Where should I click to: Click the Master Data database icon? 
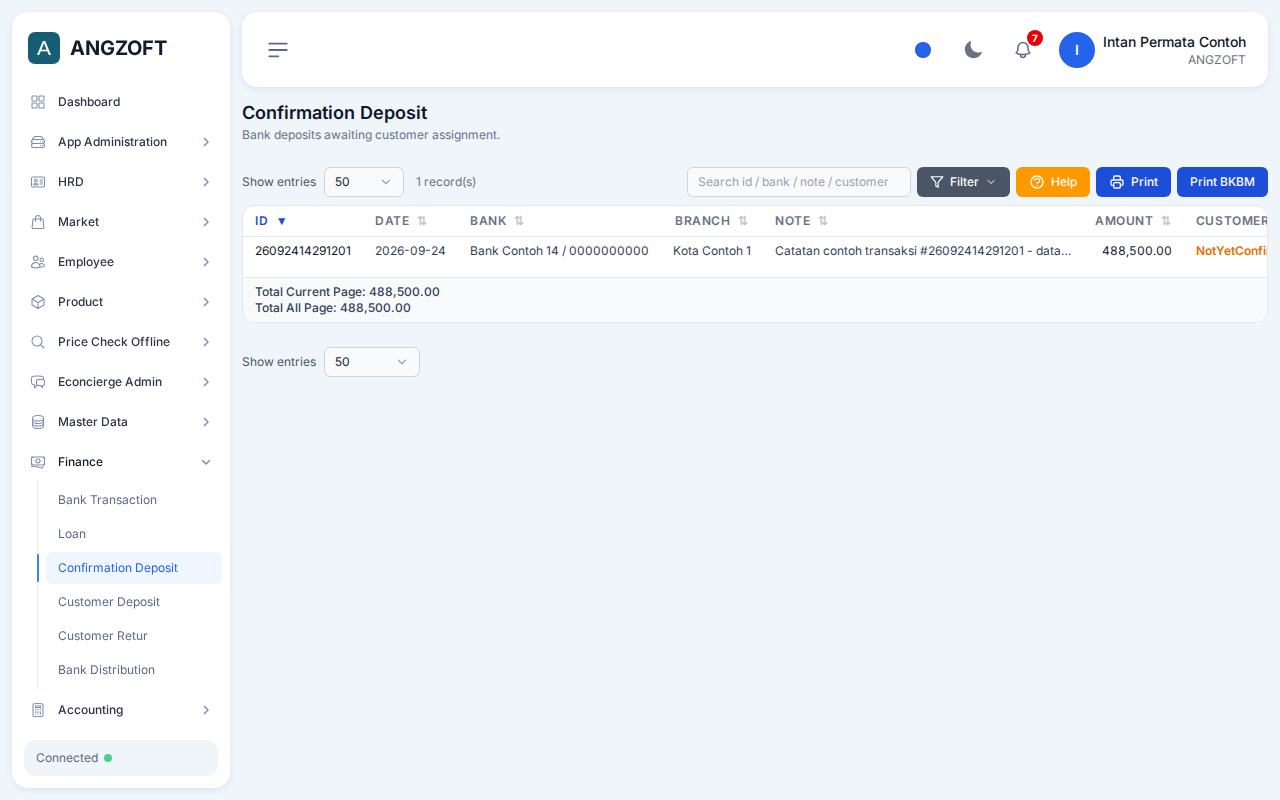pos(38,422)
